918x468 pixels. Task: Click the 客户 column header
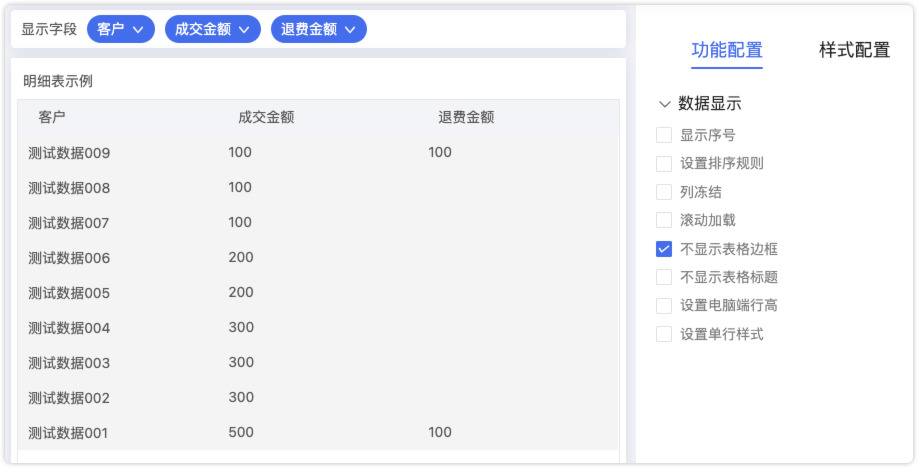tap(52, 117)
